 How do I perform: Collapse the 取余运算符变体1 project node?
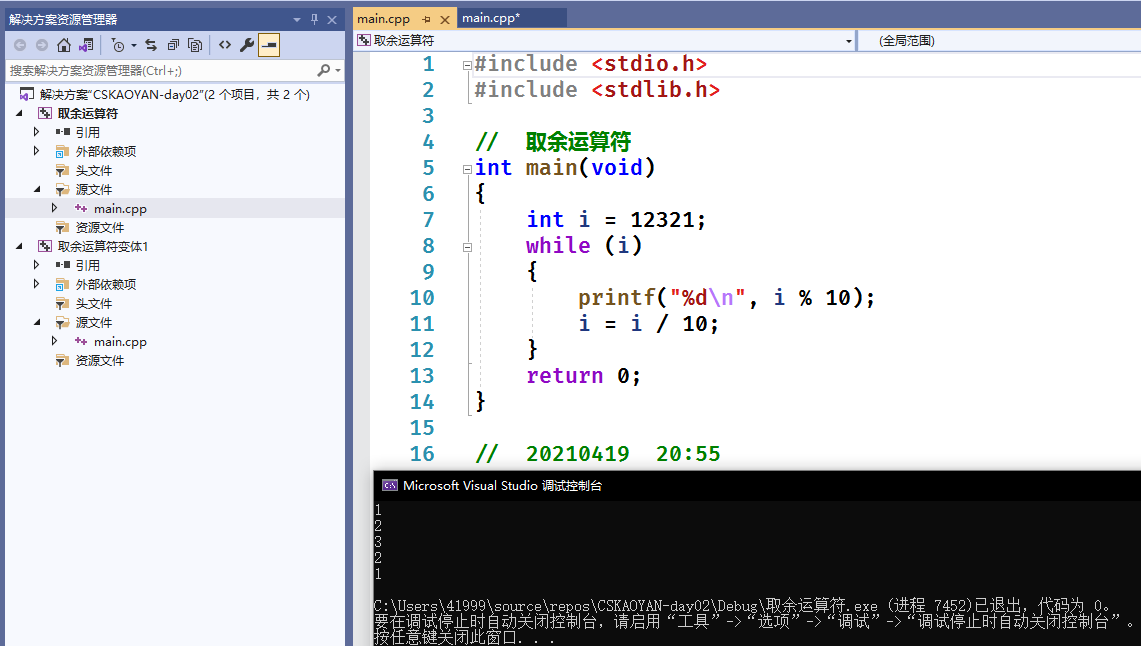click(20, 247)
